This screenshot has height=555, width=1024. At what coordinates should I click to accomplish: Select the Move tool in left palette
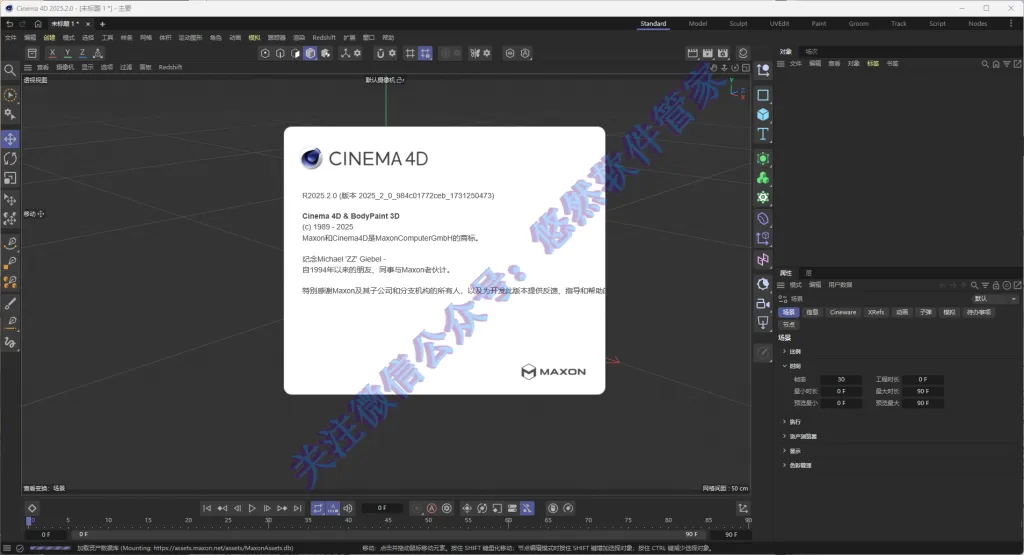pyautogui.click(x=10, y=139)
